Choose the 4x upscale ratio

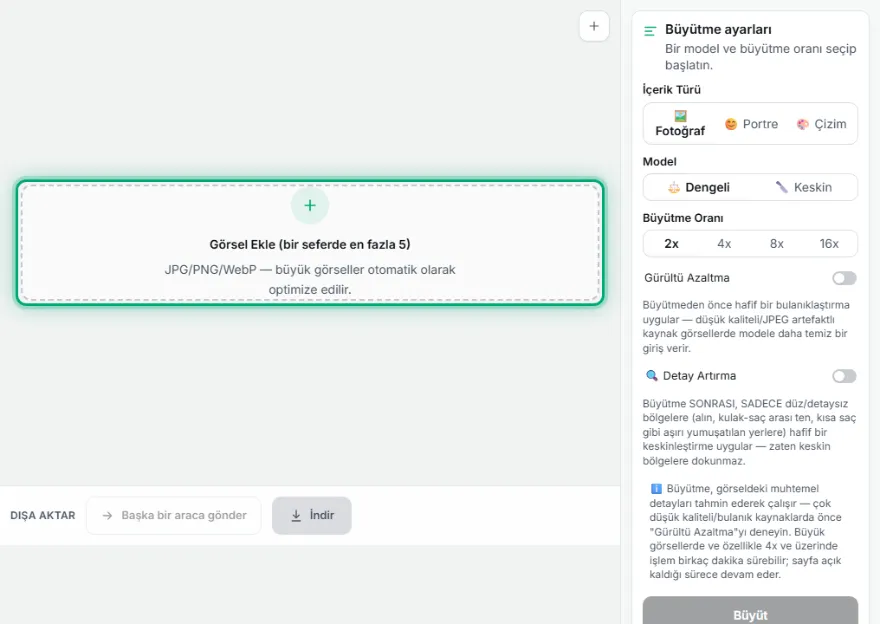(x=724, y=244)
